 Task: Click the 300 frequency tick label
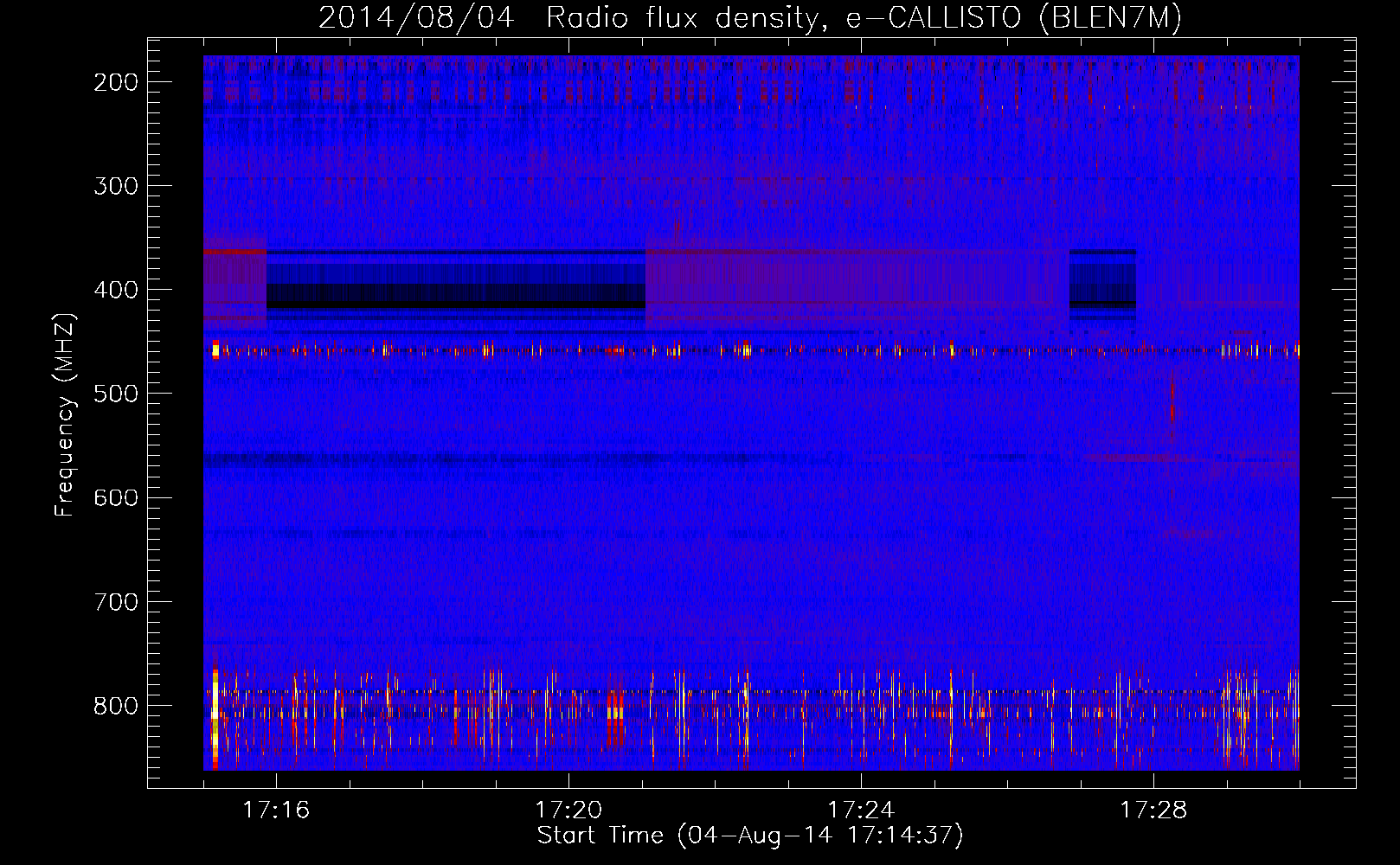(116, 186)
